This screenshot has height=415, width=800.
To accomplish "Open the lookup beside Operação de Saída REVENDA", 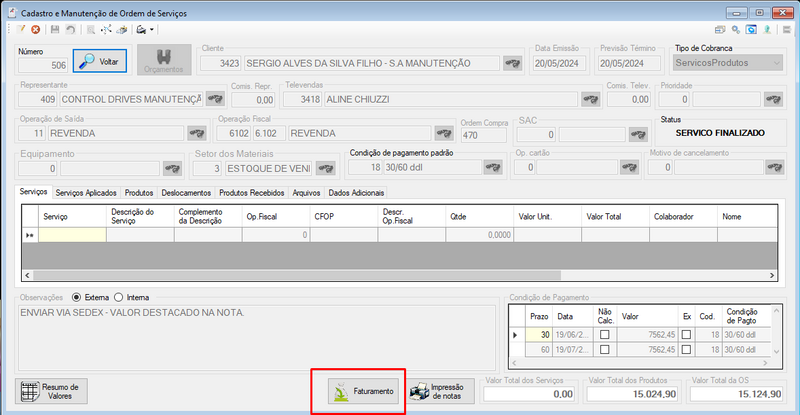I will tap(197, 133).
